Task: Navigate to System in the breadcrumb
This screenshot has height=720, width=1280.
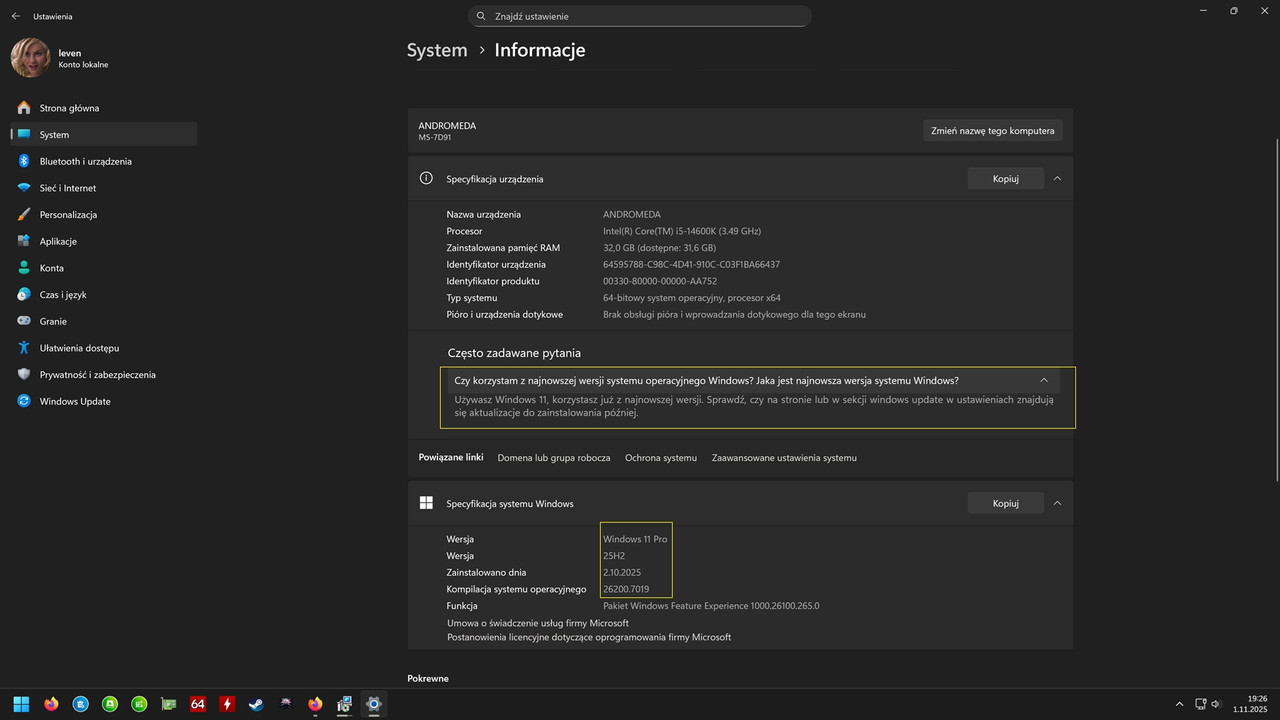Action: (x=437, y=50)
